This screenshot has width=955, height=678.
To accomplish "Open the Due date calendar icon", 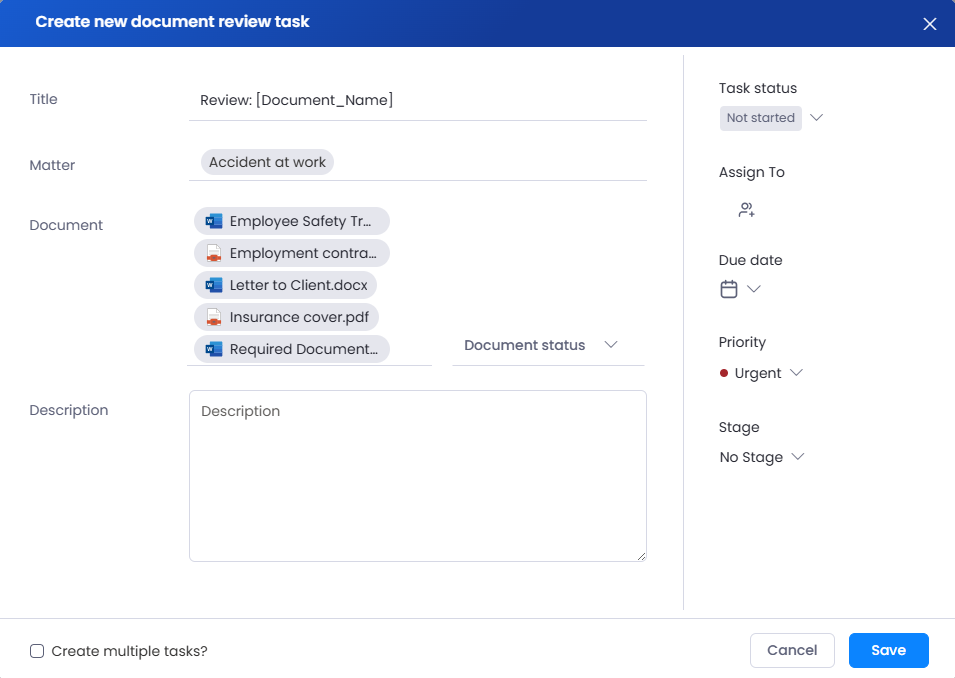I will [x=729, y=289].
